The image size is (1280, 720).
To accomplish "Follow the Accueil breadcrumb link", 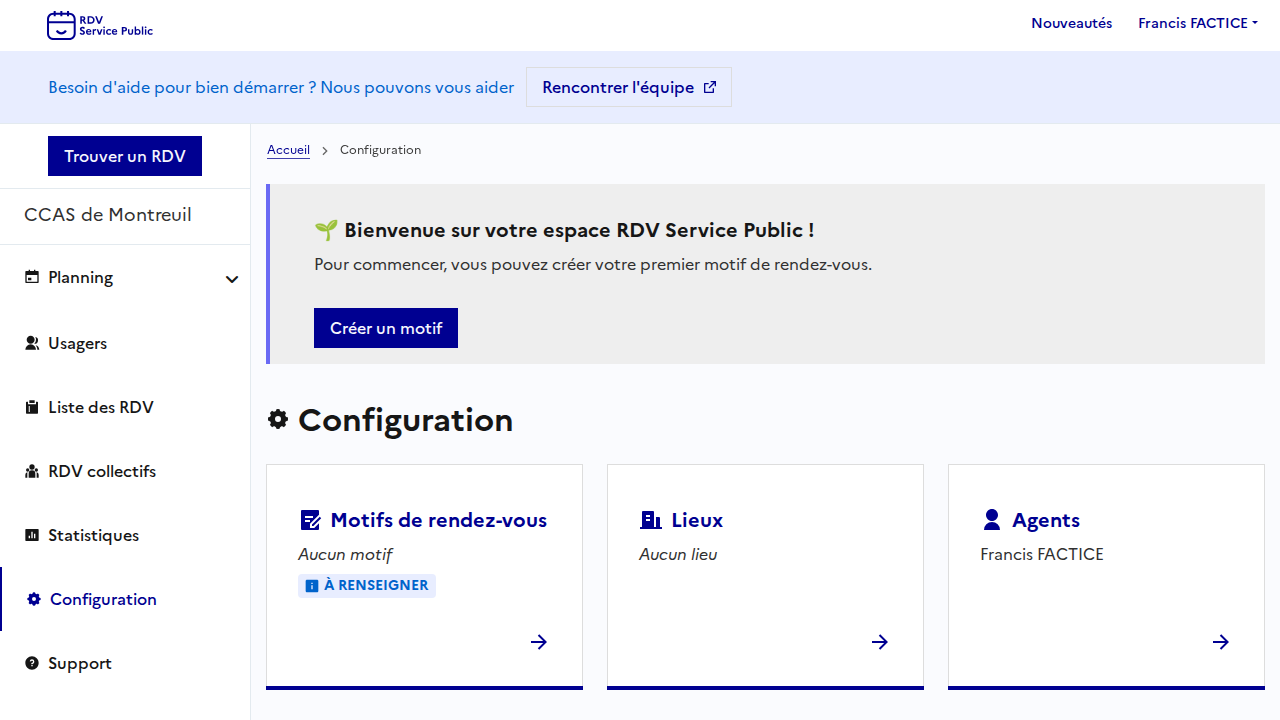I will click(288, 150).
